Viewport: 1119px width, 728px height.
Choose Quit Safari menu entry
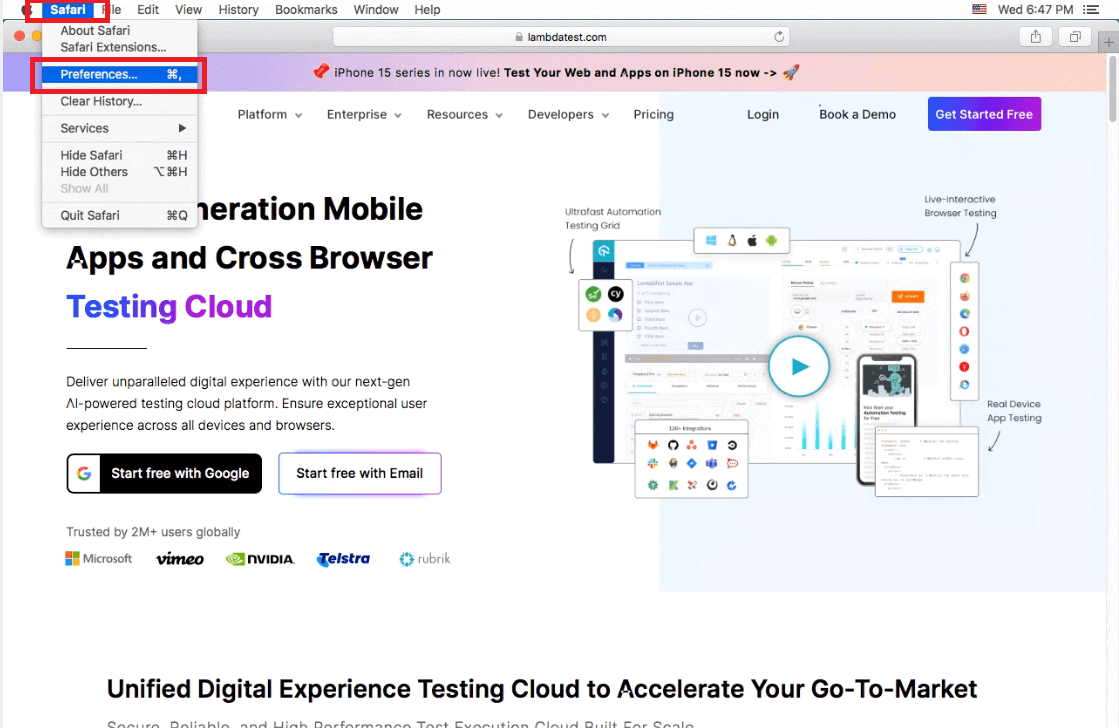coord(119,216)
